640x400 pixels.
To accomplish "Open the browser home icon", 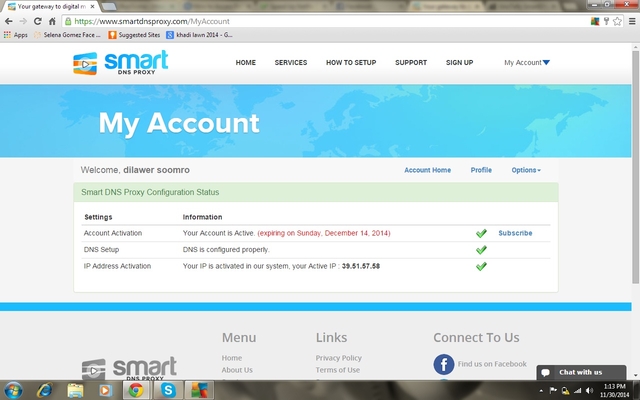I will pos(52,21).
